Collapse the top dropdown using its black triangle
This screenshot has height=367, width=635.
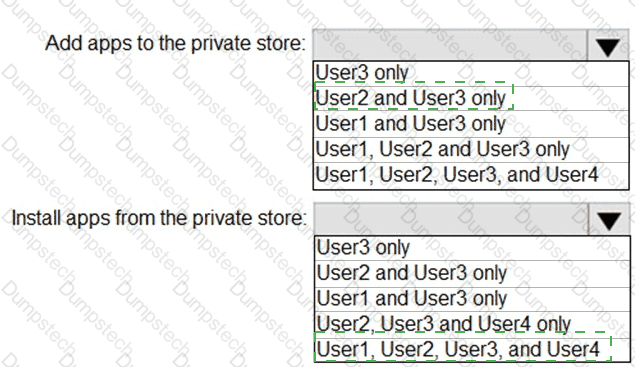tap(608, 48)
